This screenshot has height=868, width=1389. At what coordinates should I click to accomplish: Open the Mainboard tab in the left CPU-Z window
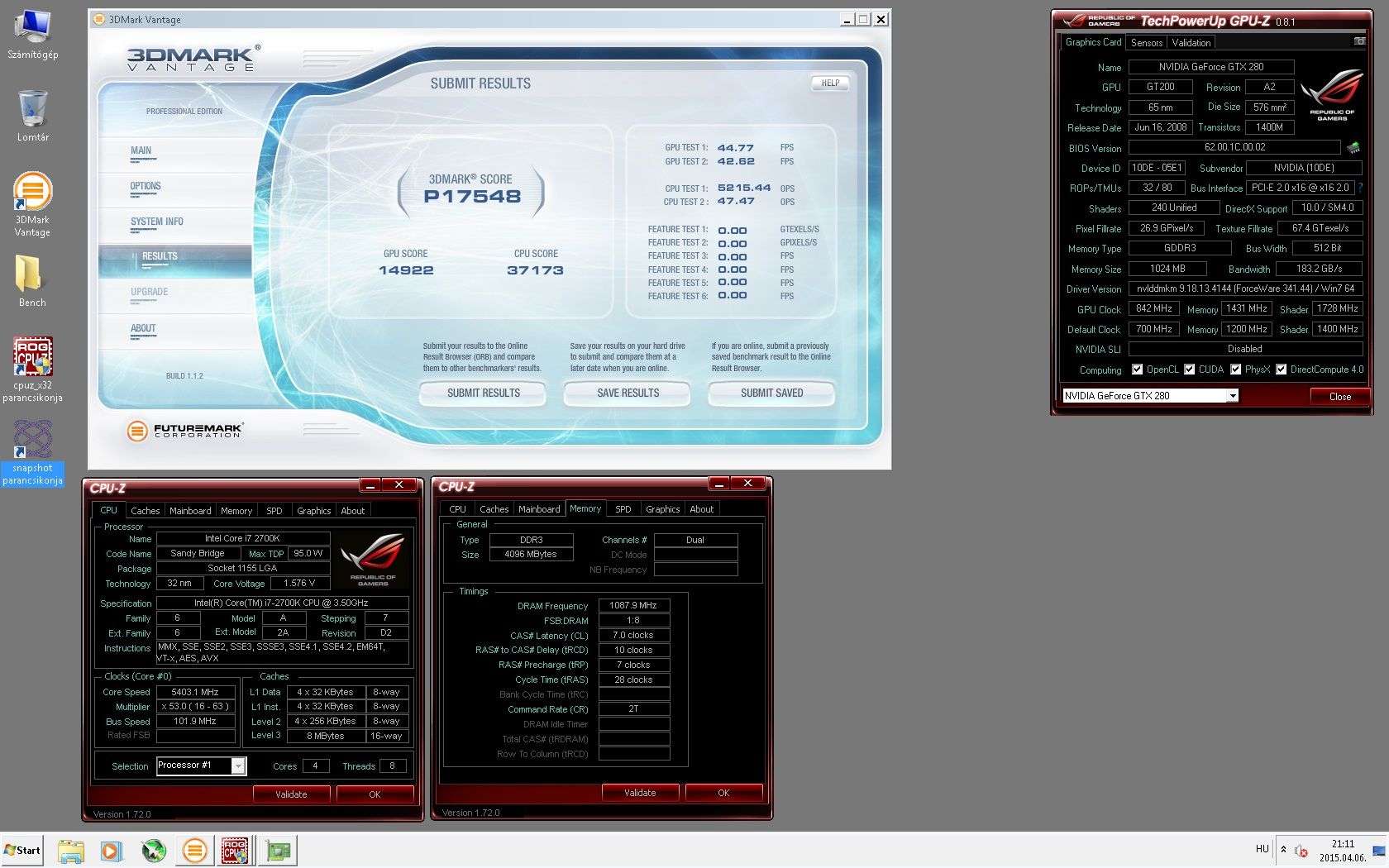[x=190, y=511]
